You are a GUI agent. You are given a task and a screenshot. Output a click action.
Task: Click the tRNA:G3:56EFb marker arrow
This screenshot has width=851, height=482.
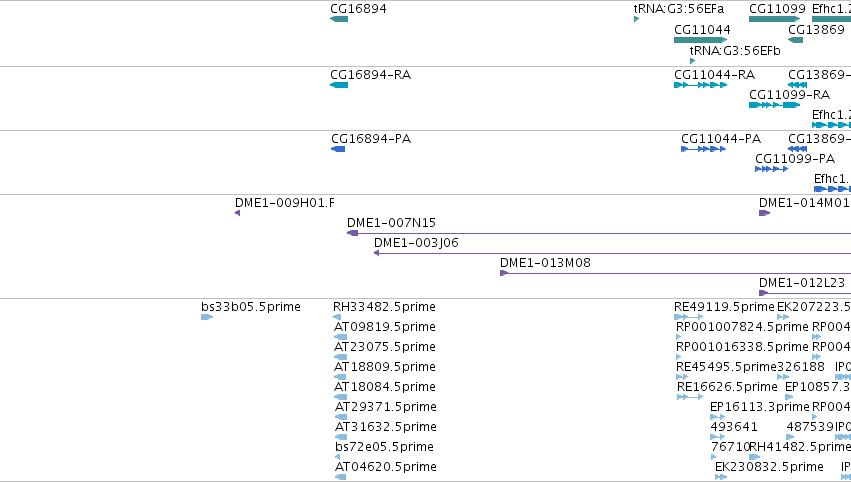pyautogui.click(x=692, y=61)
